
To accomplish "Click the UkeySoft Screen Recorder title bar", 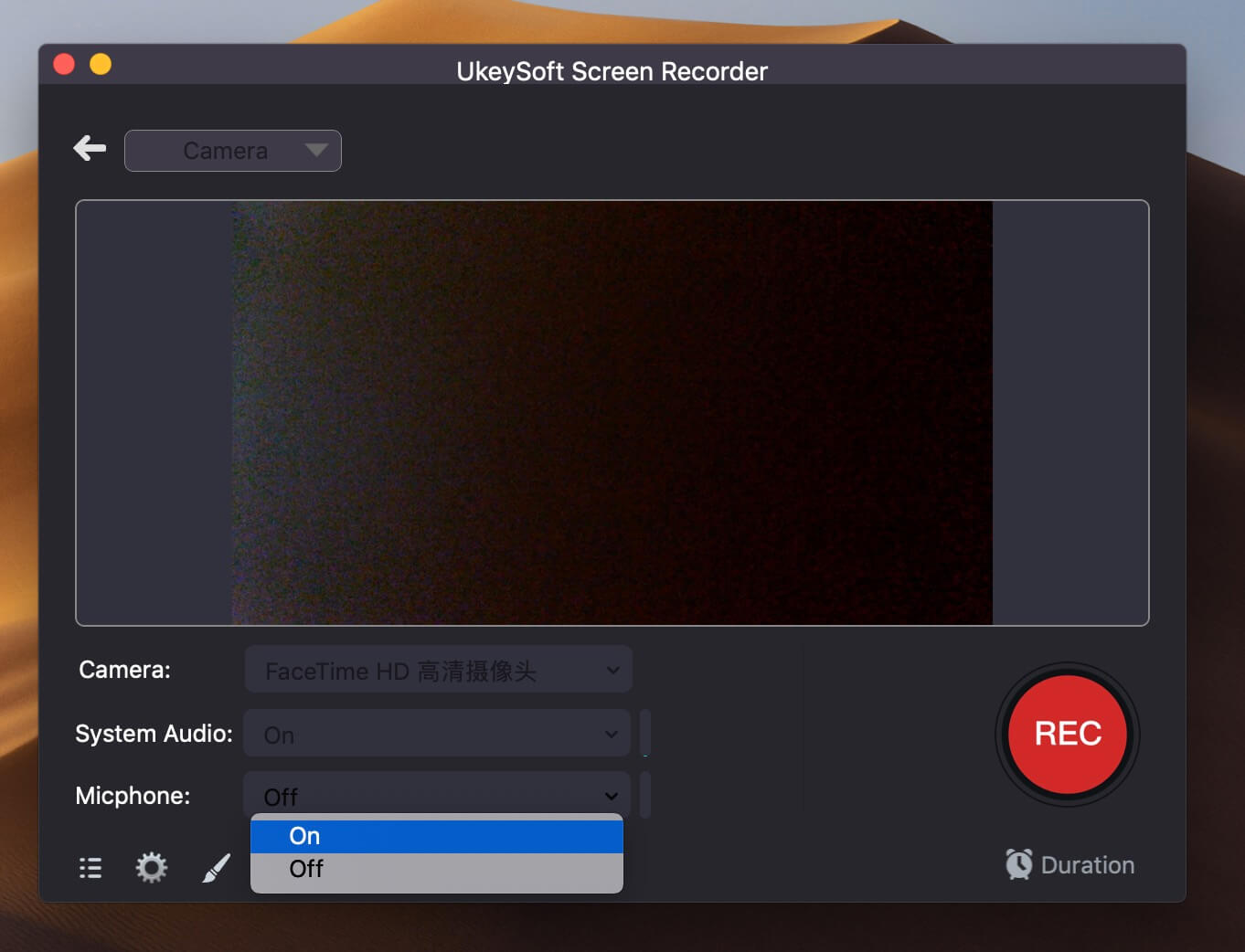I will 612,71.
